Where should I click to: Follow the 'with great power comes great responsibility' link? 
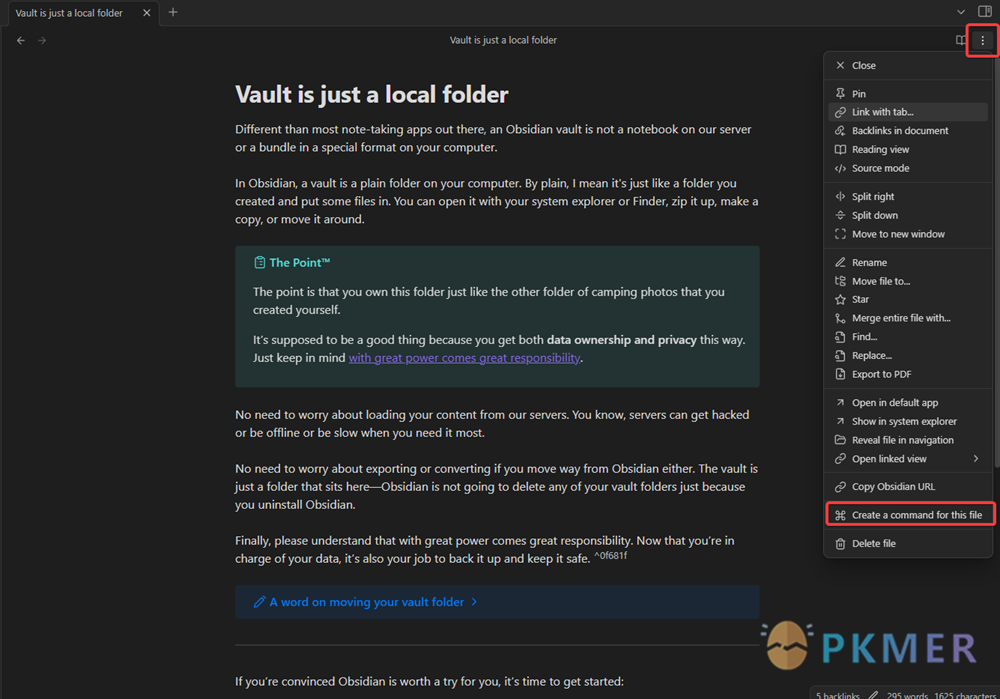(464, 358)
